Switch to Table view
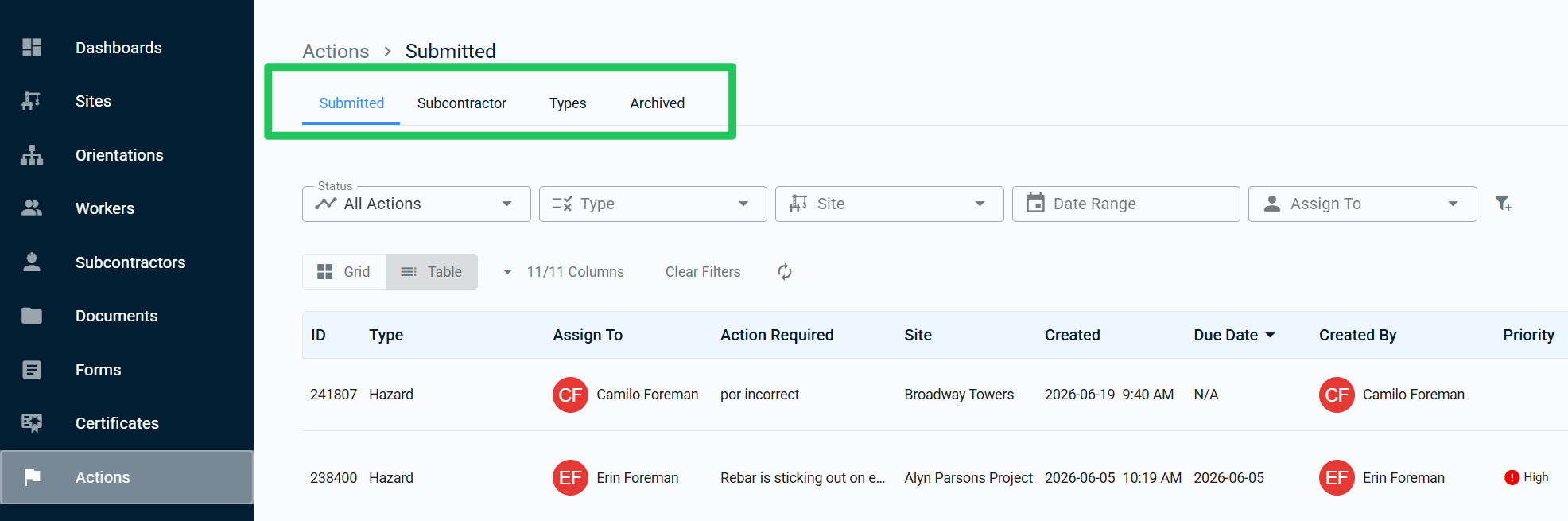Viewport: 1568px width, 521px height. click(432, 272)
